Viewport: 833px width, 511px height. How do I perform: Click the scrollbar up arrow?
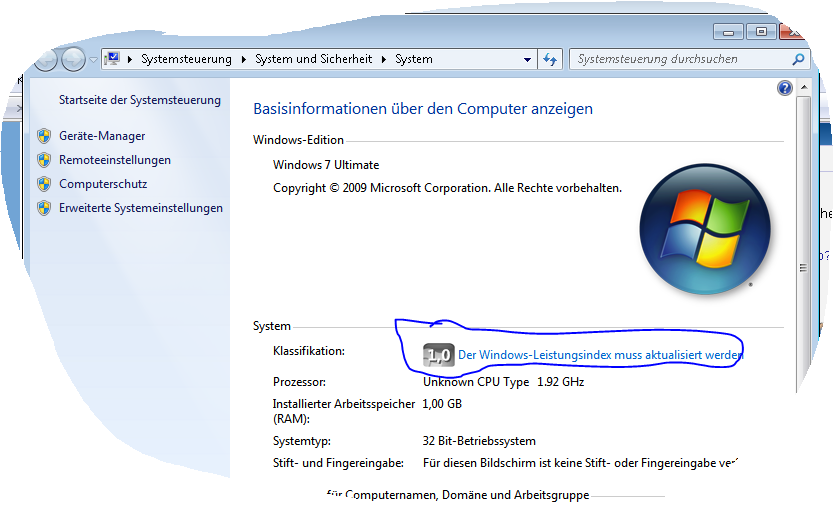pyautogui.click(x=804, y=87)
